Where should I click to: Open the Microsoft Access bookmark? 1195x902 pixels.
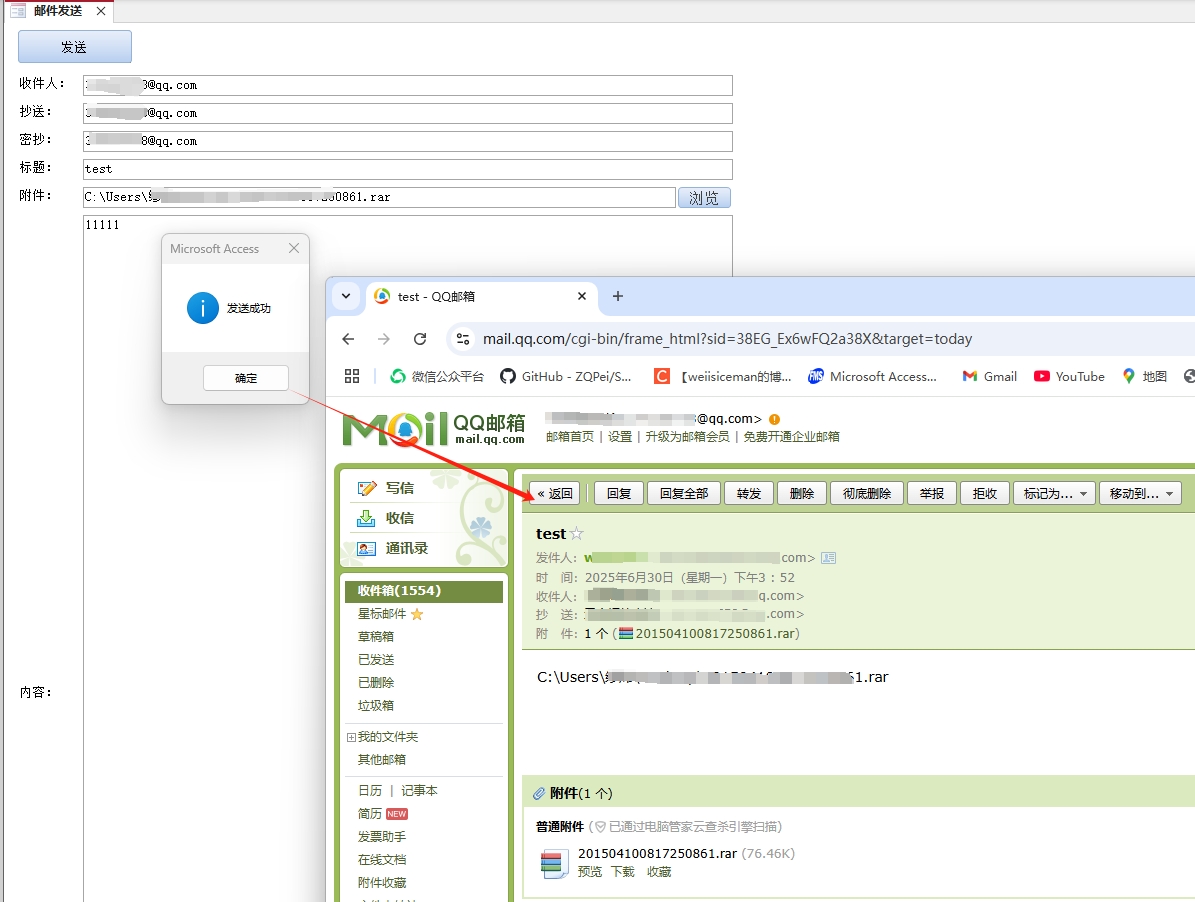point(873,376)
